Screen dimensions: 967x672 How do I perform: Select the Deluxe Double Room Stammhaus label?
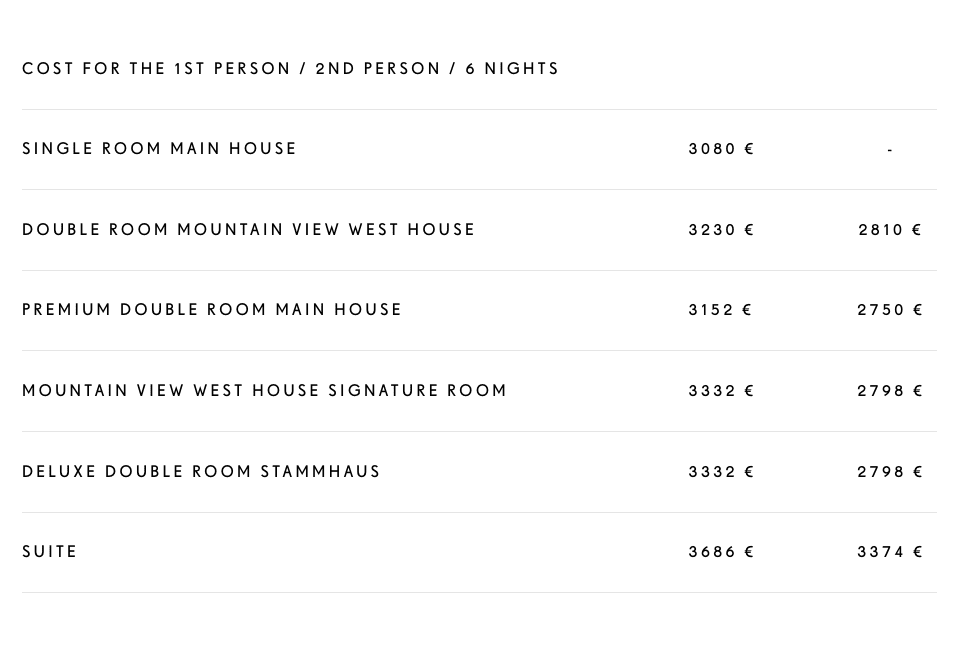click(201, 472)
